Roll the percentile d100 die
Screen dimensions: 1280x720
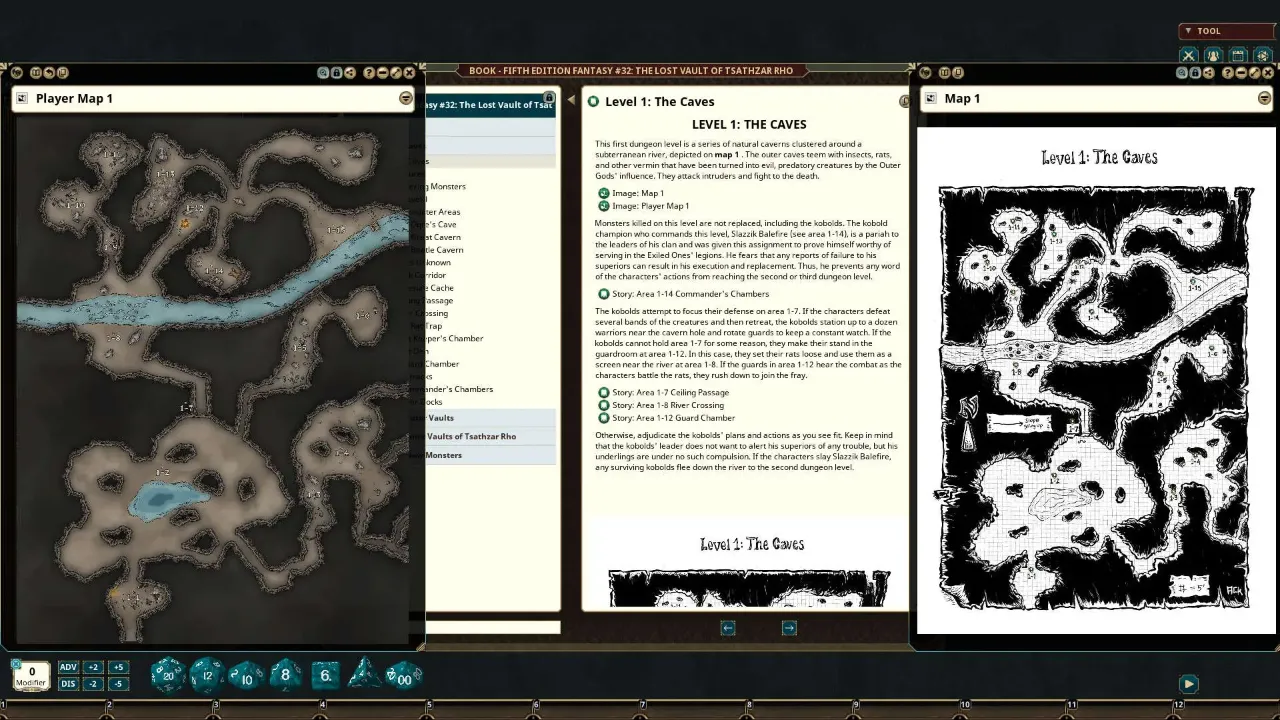click(404, 677)
